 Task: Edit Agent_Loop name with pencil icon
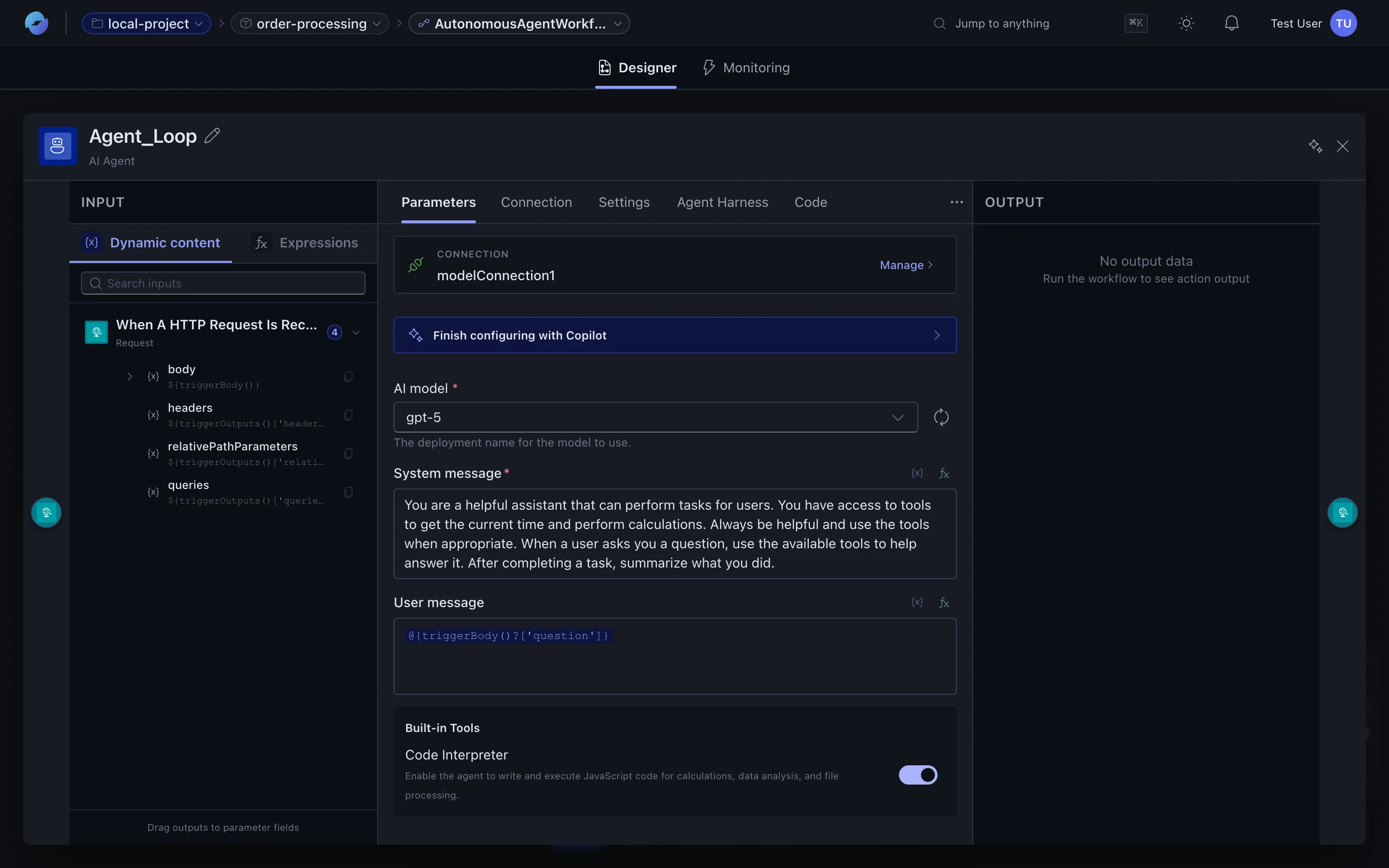click(212, 136)
